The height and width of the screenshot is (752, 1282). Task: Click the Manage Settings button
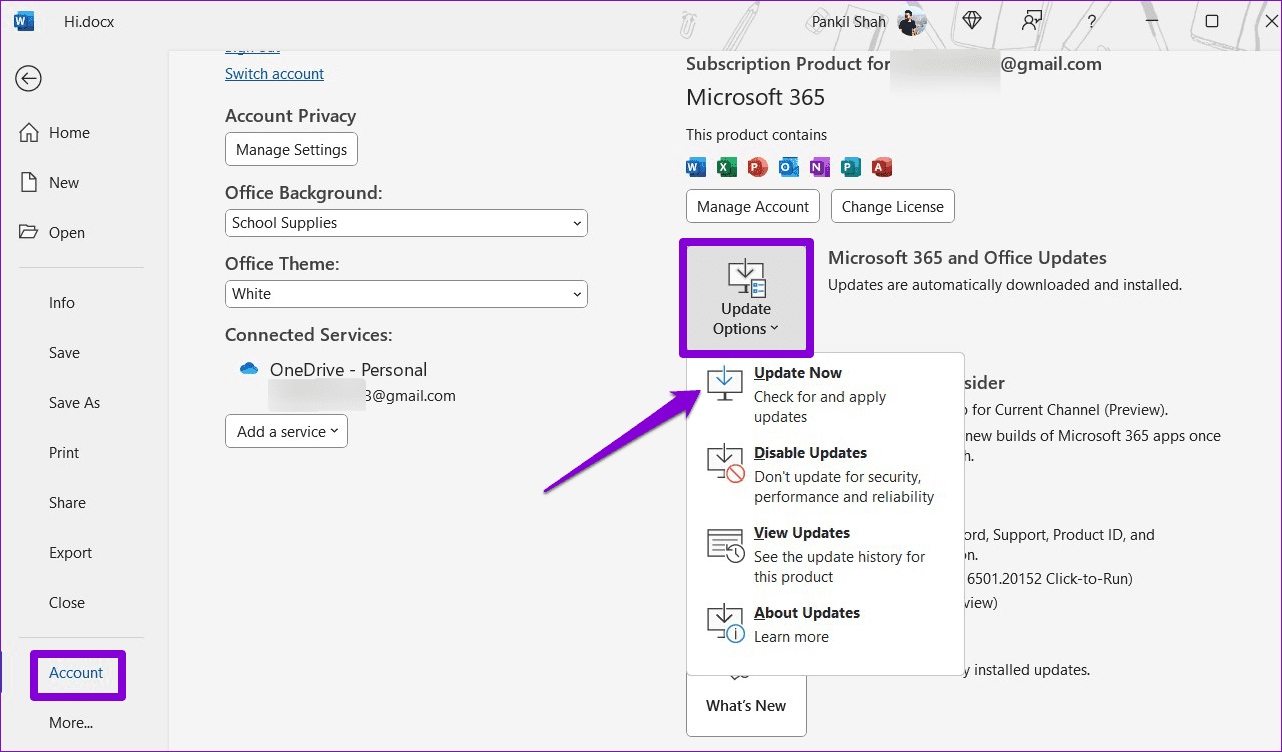(291, 149)
